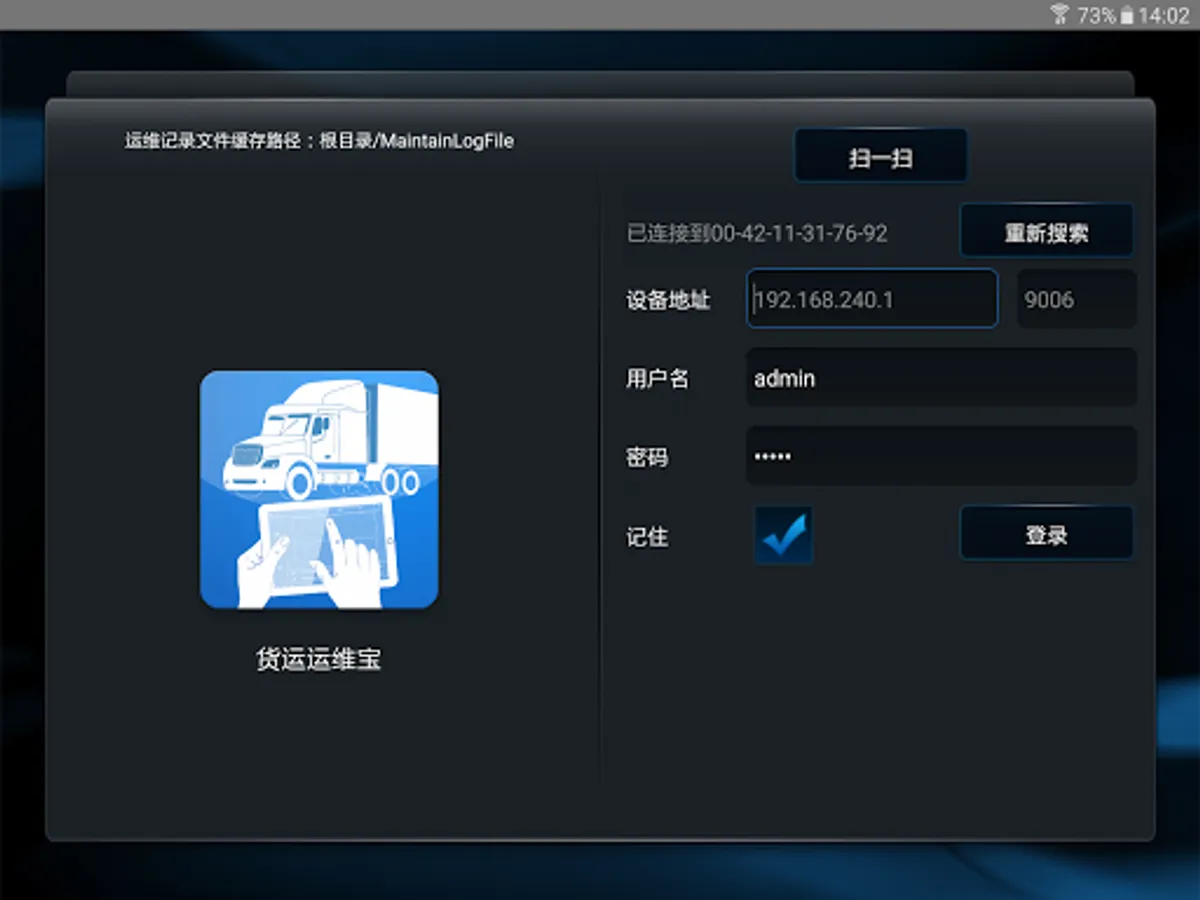Image resolution: width=1200 pixels, height=900 pixels.
Task: Uncheck the 记住 remember checkbox
Action: coord(783,536)
